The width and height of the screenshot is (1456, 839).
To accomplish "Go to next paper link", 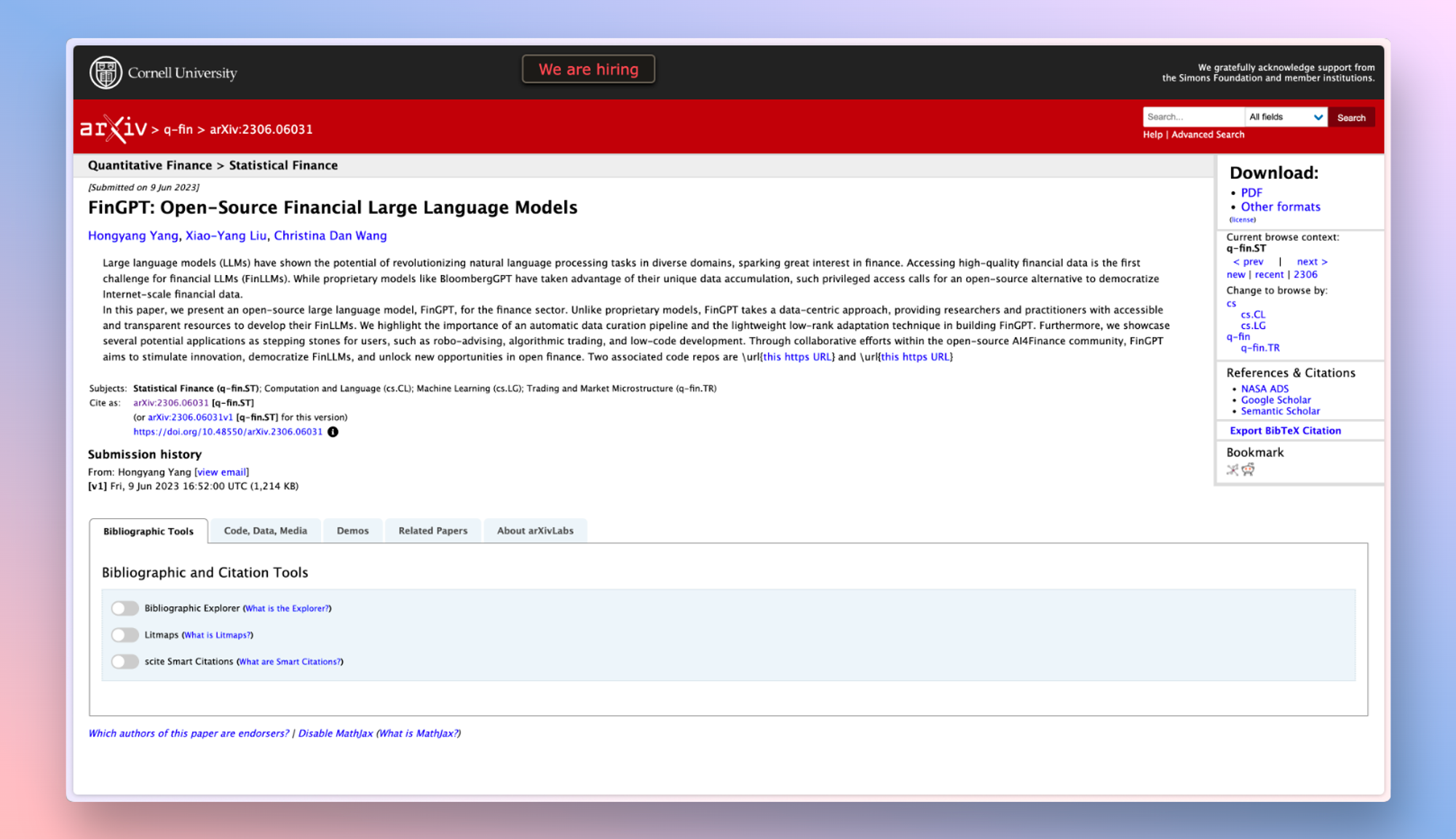I will (x=1312, y=261).
